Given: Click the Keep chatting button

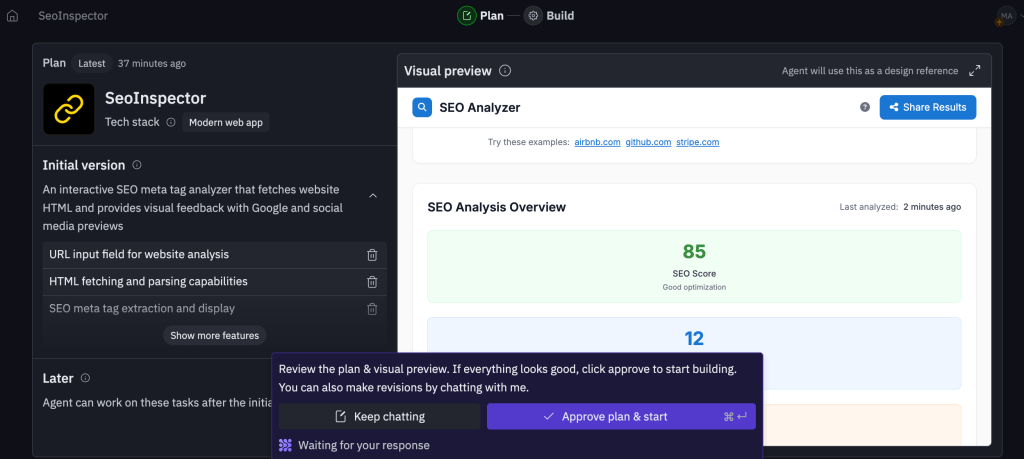Looking at the screenshot, I should click(379, 416).
